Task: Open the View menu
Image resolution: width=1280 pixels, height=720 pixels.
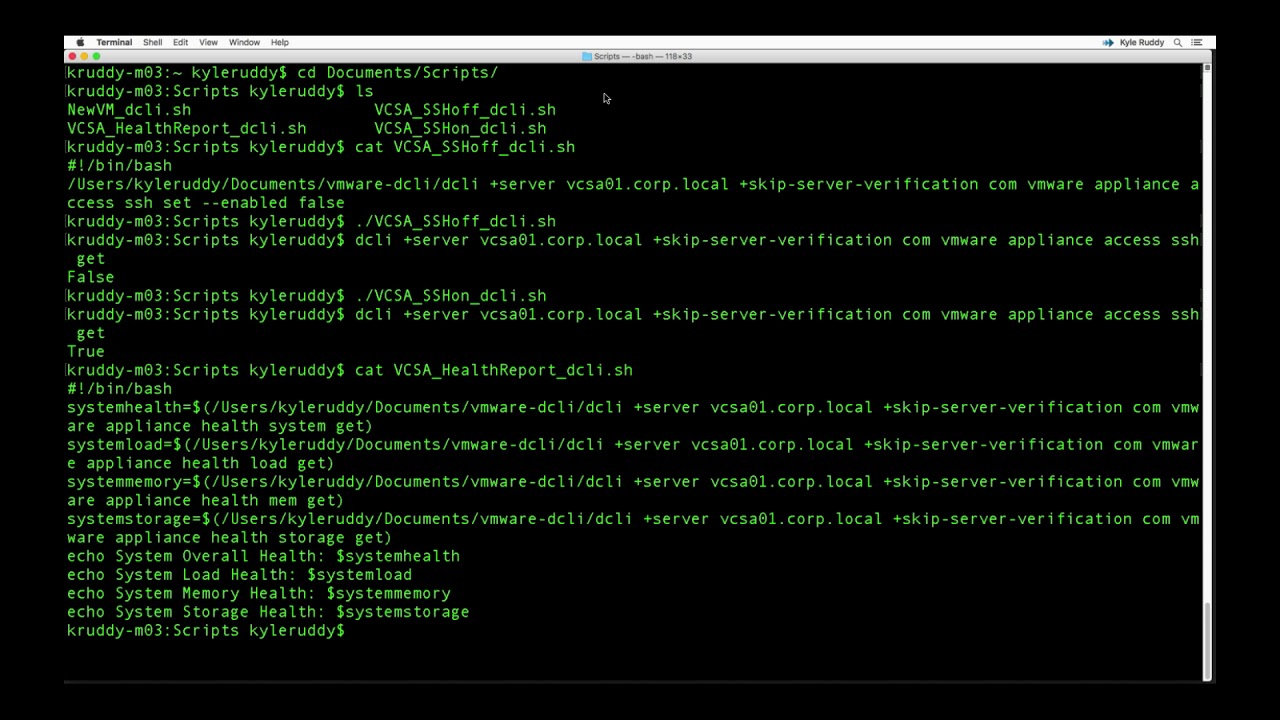Action: click(x=208, y=42)
